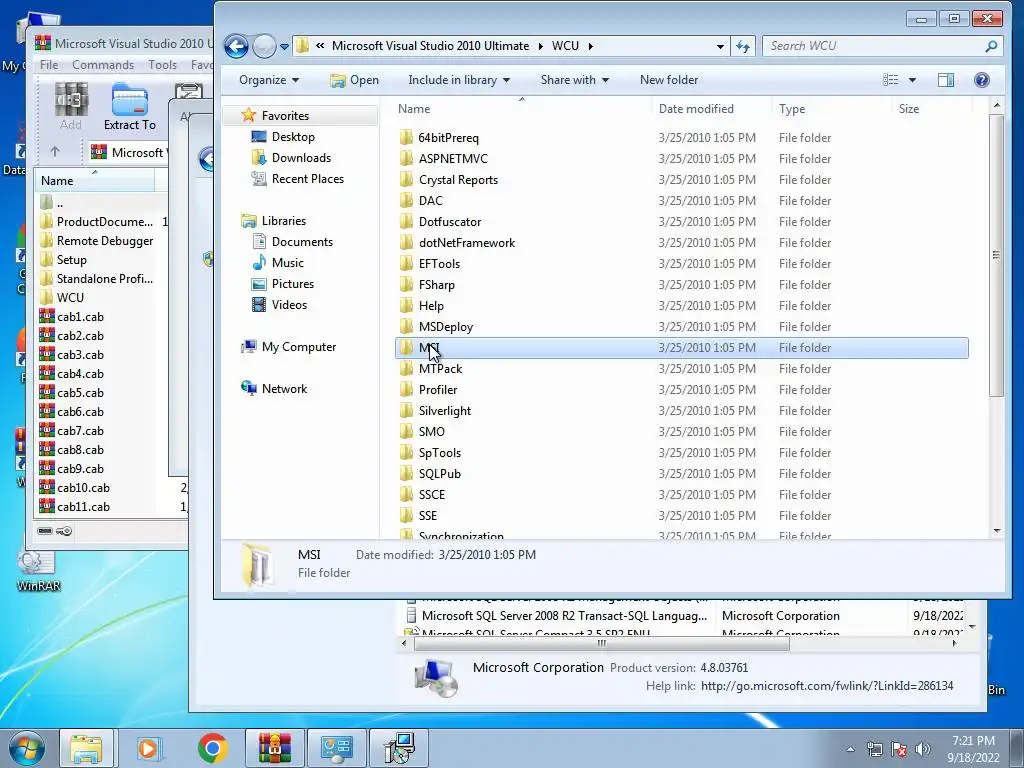The image size is (1024, 768).
Task: Click the taskbar volume speaker icon
Action: [922, 749]
